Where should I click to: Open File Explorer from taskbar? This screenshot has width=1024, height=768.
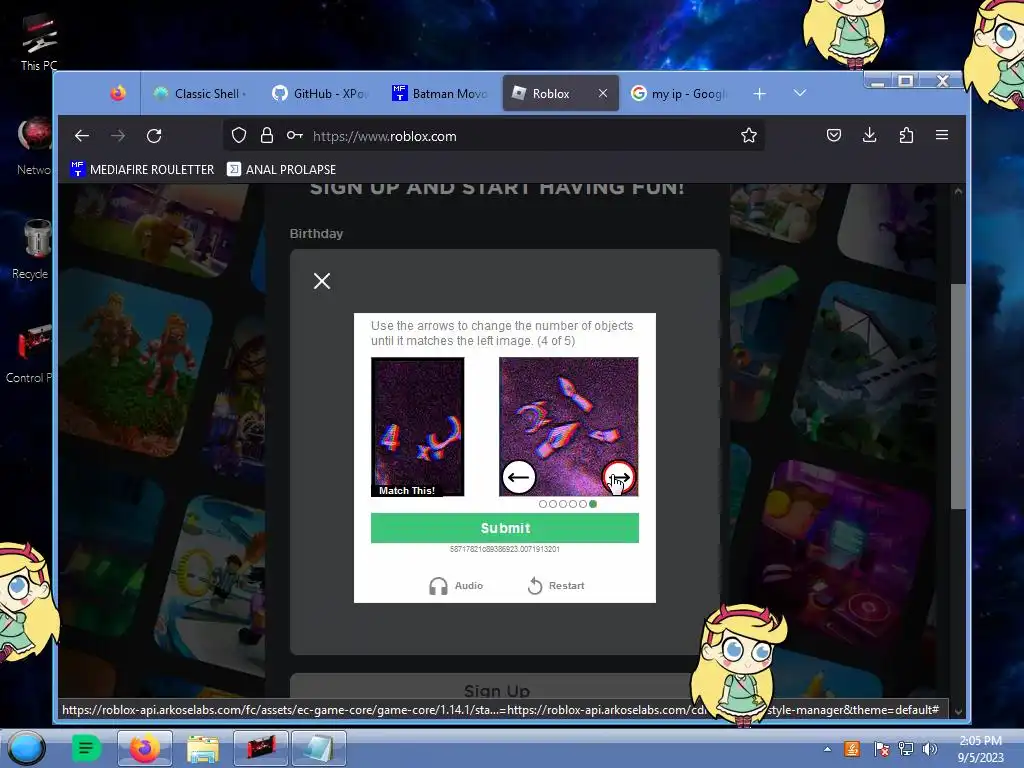click(203, 748)
